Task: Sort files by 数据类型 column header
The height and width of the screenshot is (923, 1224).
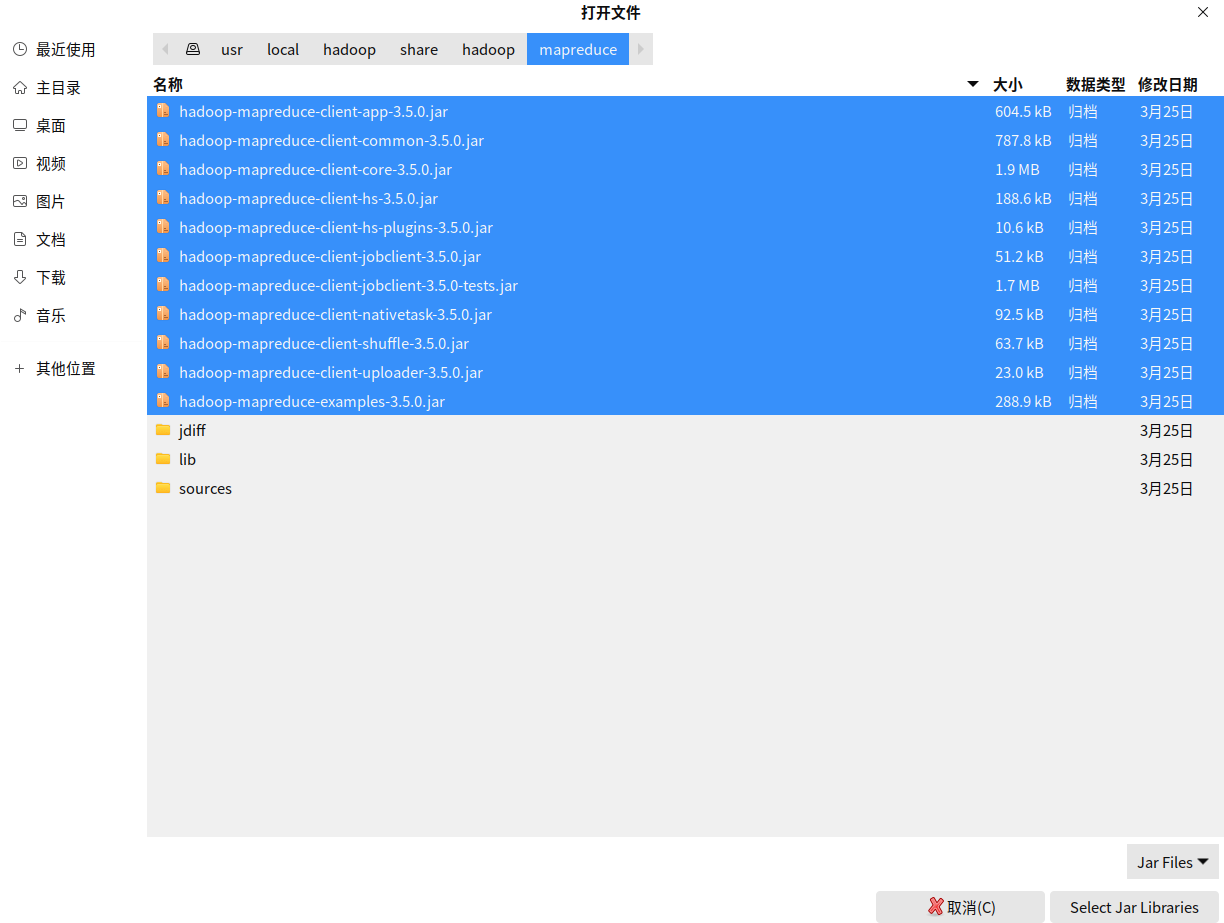Action: click(x=1096, y=84)
